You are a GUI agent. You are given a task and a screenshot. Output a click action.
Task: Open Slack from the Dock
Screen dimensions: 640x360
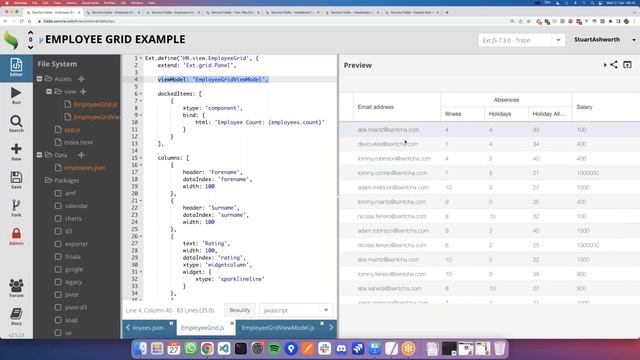point(324,349)
